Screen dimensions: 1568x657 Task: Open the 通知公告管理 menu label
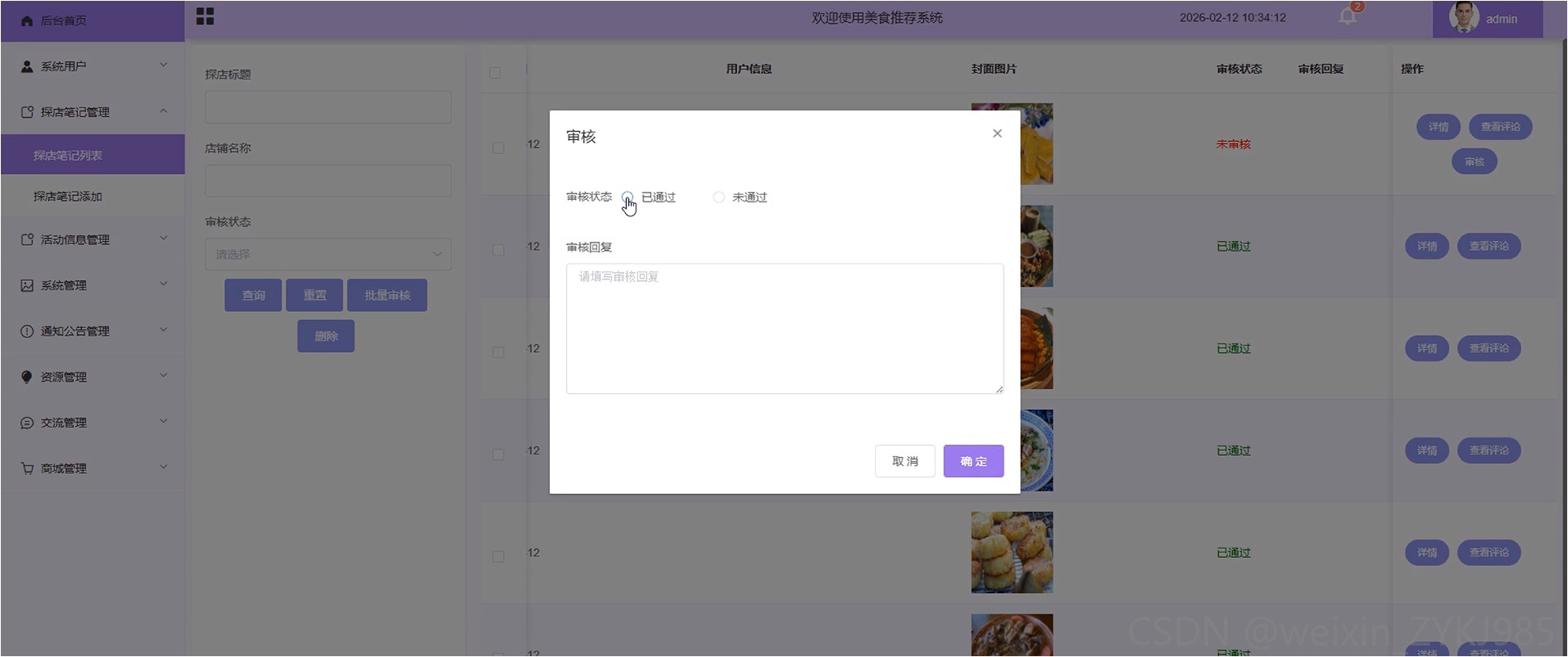click(75, 332)
